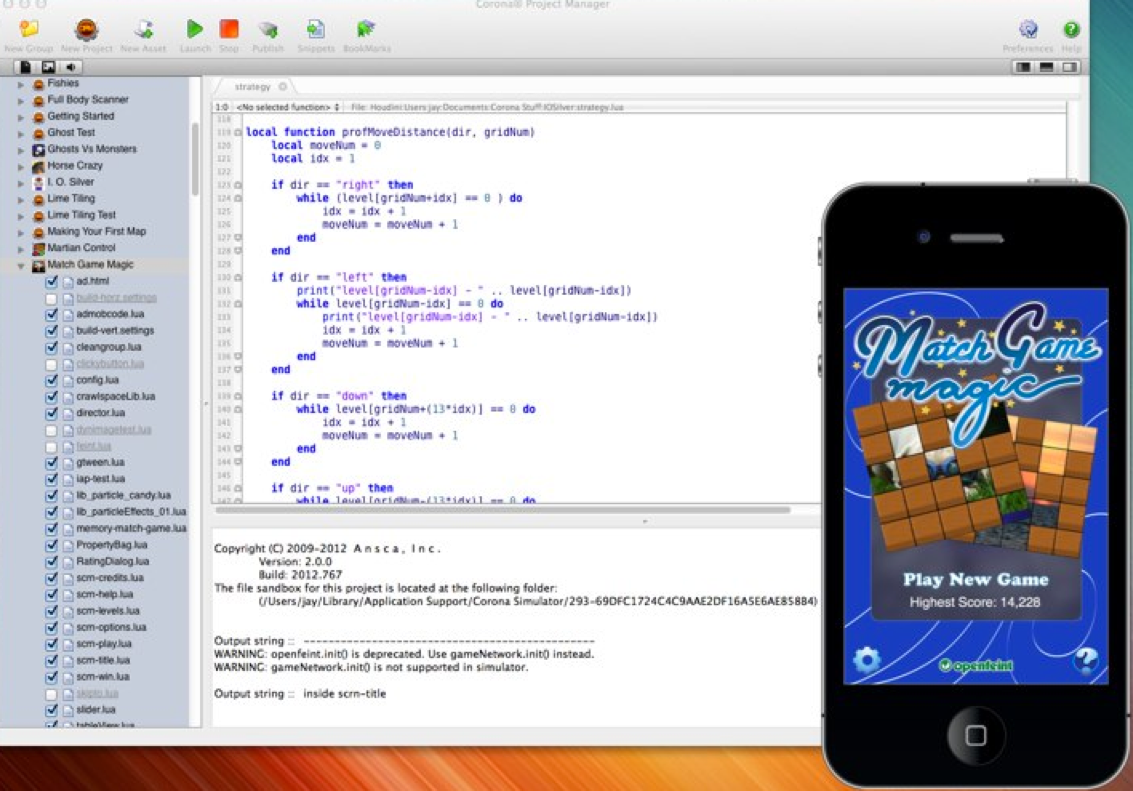Expand the Ghost Test project
Image resolution: width=1133 pixels, height=791 pixels.
click(x=21, y=134)
